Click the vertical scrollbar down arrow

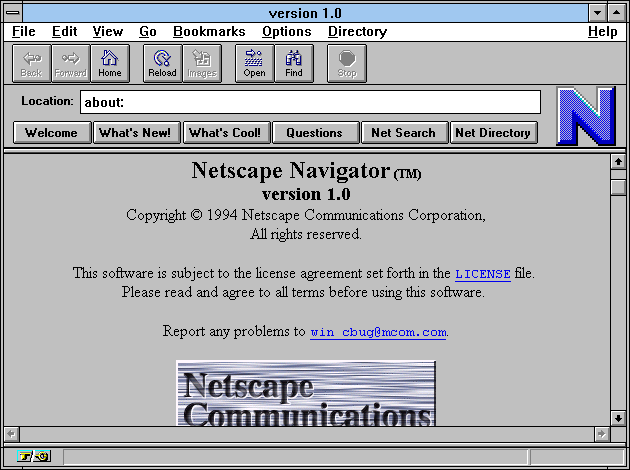click(618, 418)
